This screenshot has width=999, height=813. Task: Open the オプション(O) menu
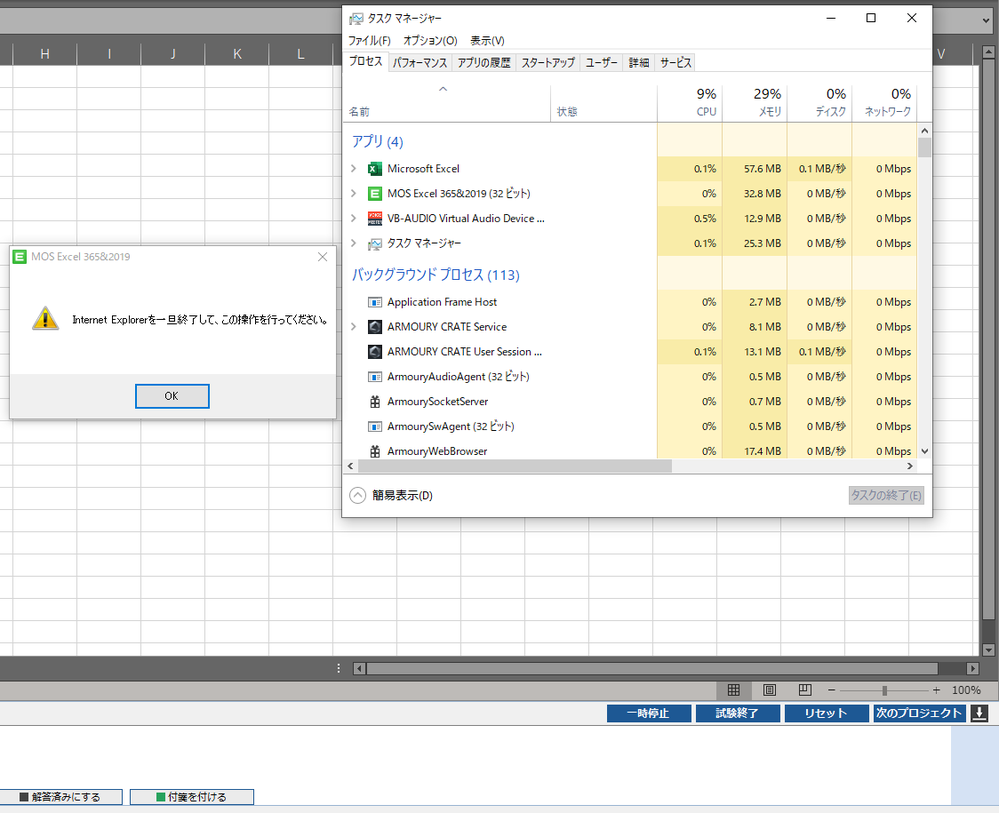(x=430, y=41)
